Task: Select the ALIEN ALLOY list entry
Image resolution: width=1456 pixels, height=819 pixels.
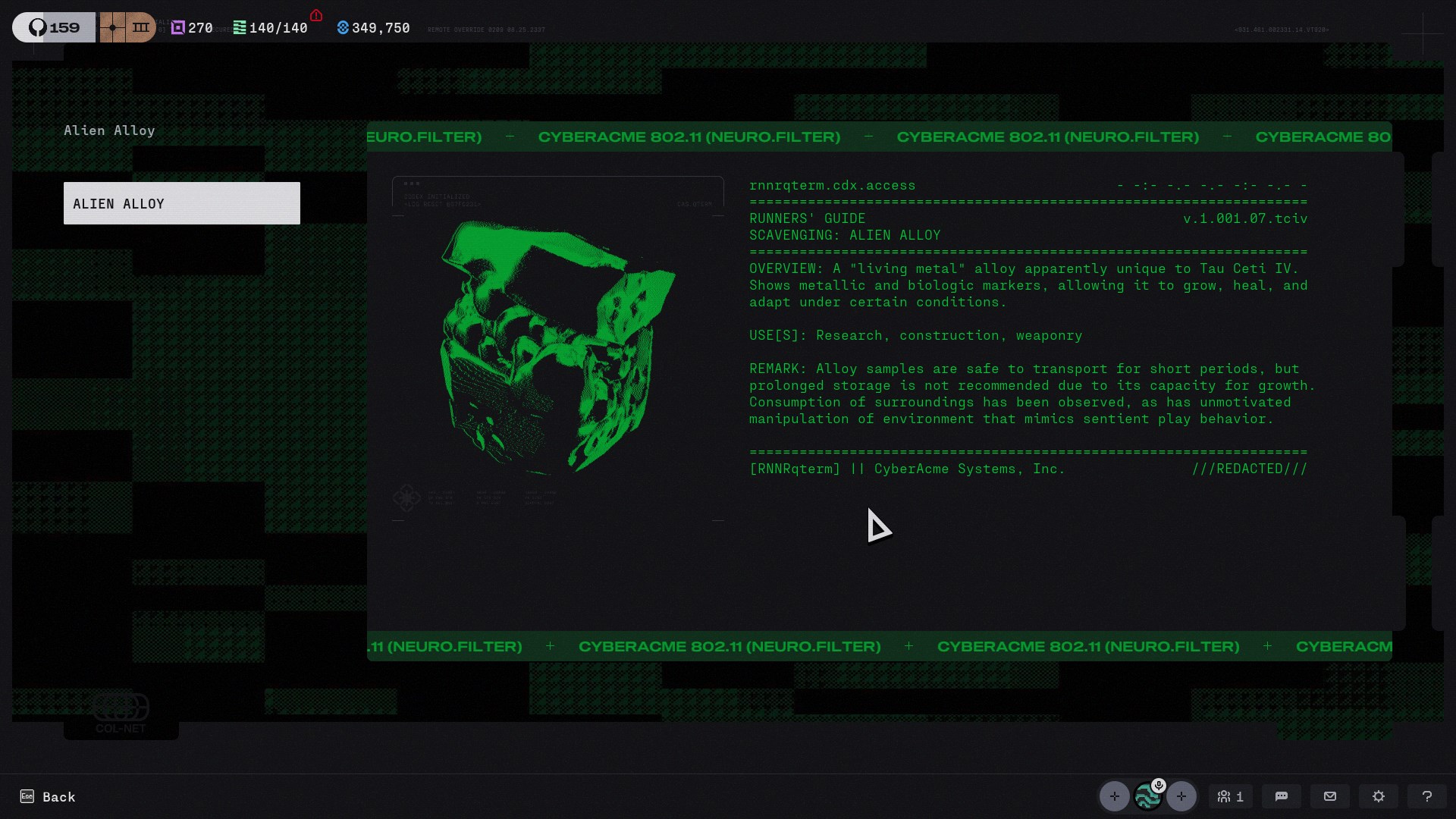Action: click(182, 203)
